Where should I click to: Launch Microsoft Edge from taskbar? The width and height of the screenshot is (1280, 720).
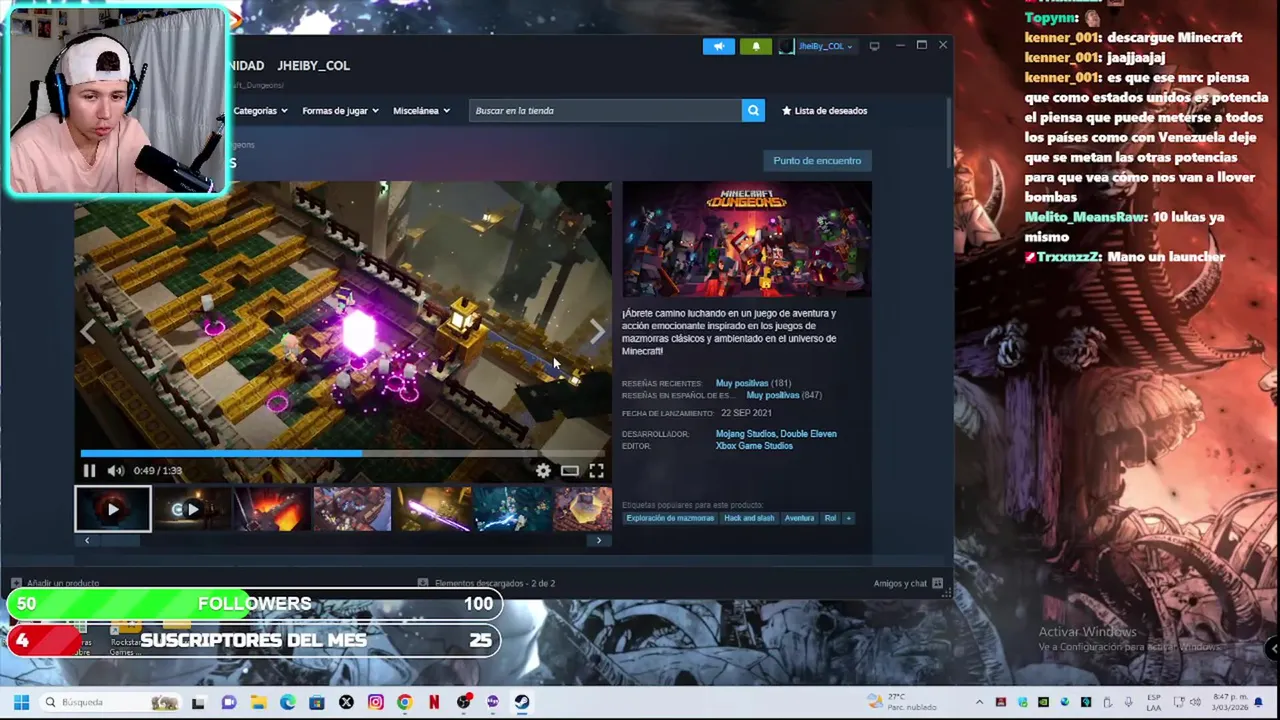point(288,702)
